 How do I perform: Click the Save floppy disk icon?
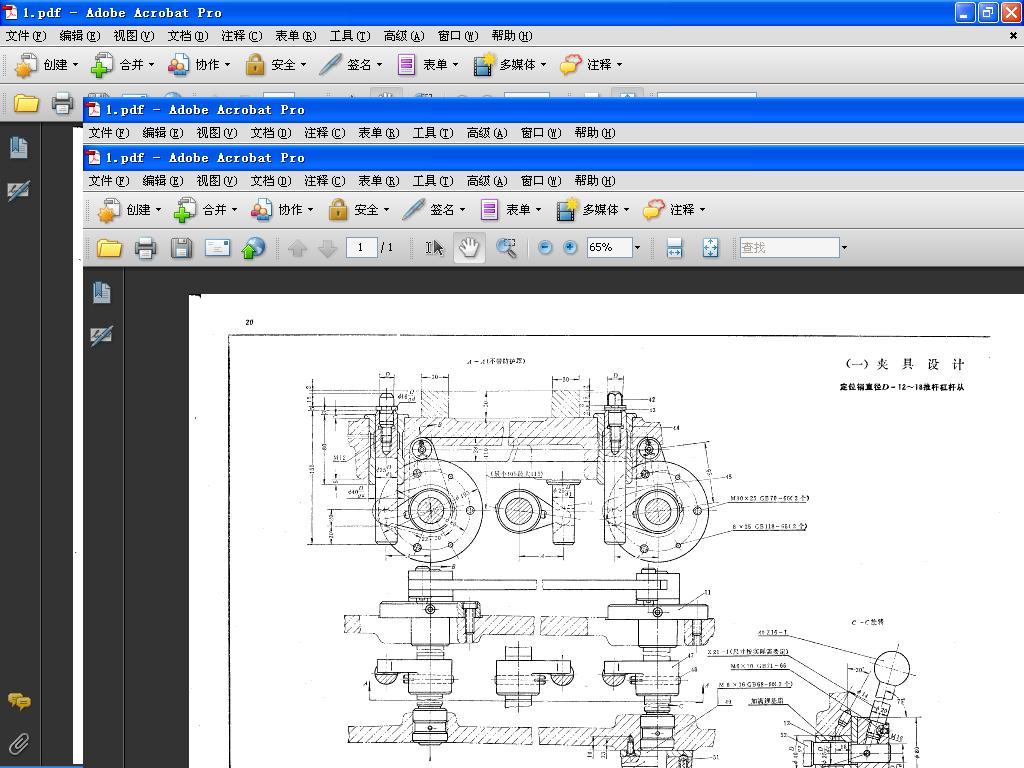[181, 248]
